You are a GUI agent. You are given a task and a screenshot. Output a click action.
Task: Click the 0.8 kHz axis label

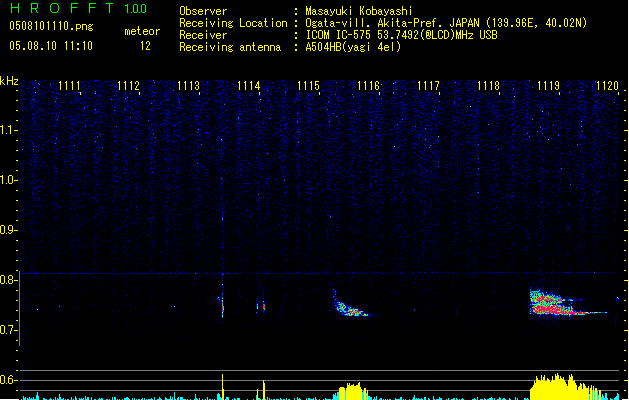pyautogui.click(x=9, y=280)
